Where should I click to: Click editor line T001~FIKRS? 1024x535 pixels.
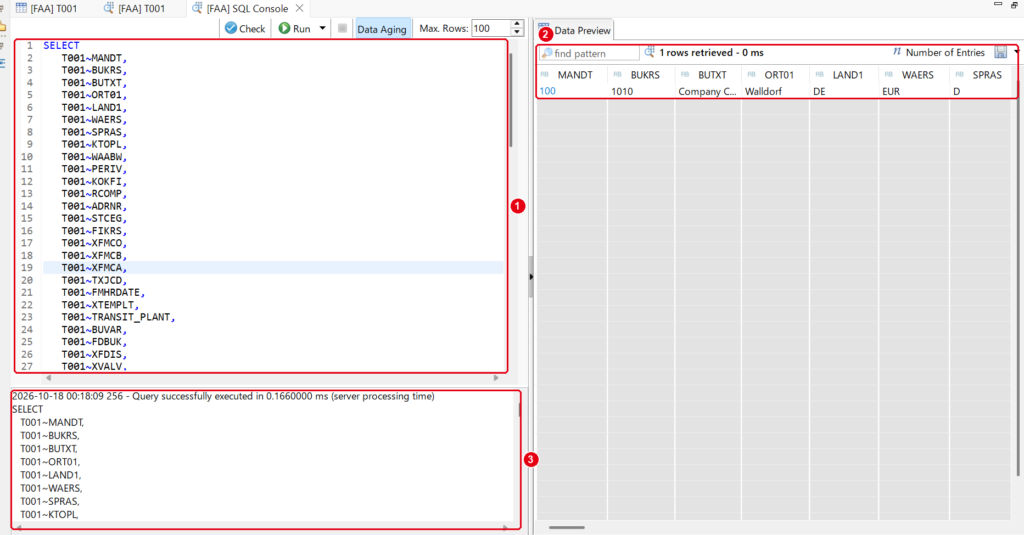click(x=94, y=231)
